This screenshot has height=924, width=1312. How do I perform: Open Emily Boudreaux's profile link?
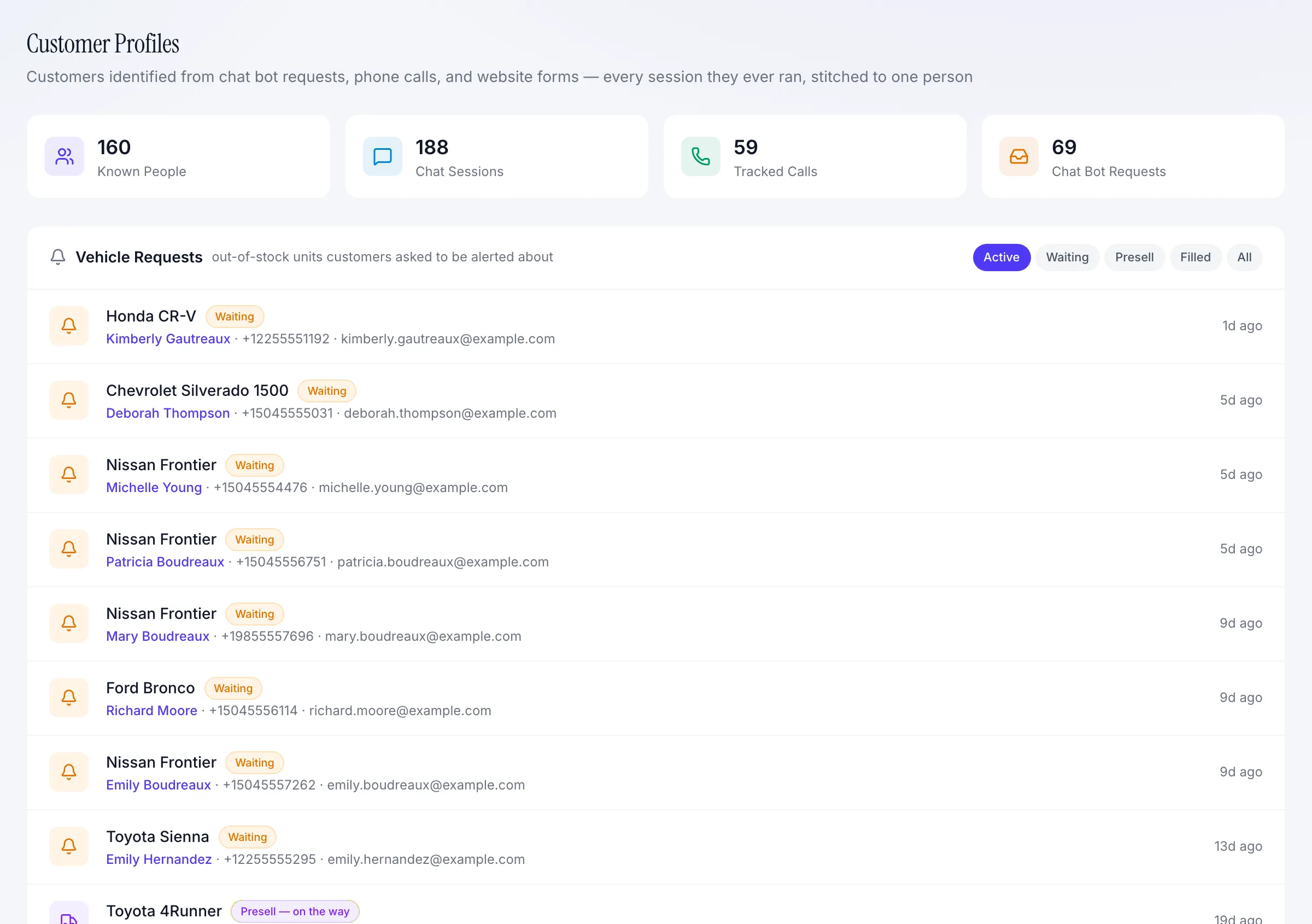(x=159, y=785)
